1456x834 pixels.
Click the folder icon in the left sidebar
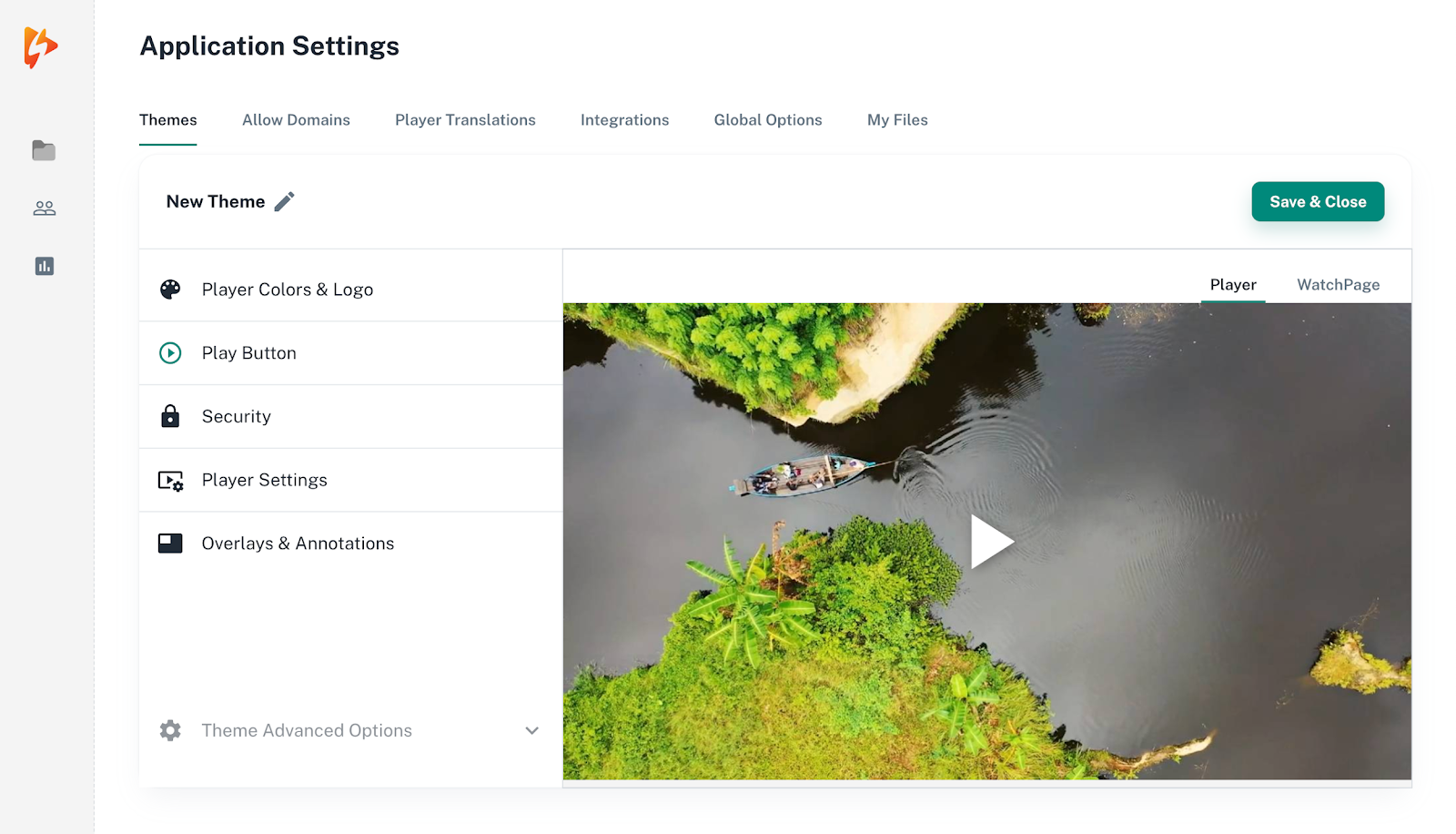point(44,151)
